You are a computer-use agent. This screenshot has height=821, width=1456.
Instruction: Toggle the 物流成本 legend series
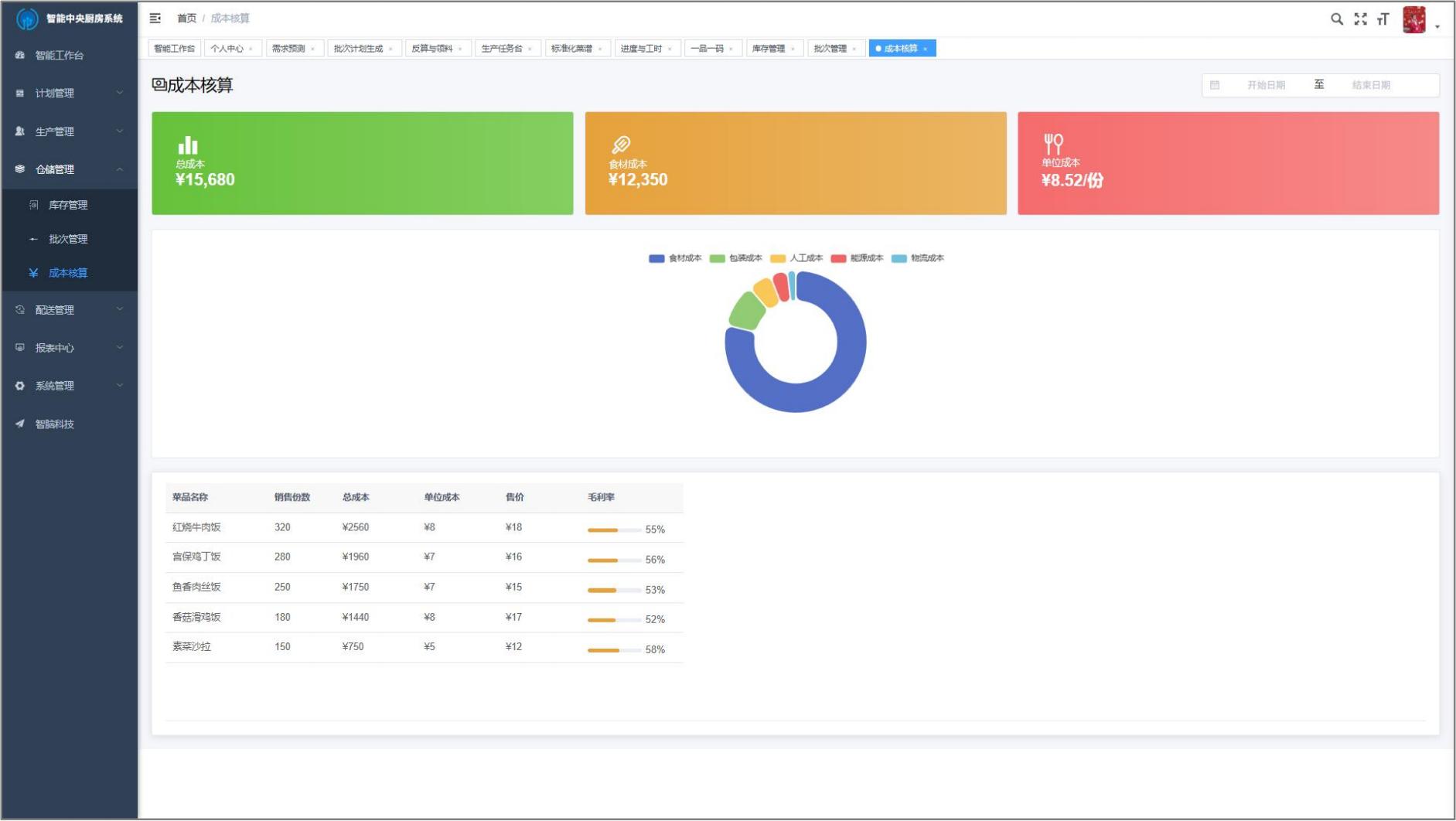(x=918, y=258)
